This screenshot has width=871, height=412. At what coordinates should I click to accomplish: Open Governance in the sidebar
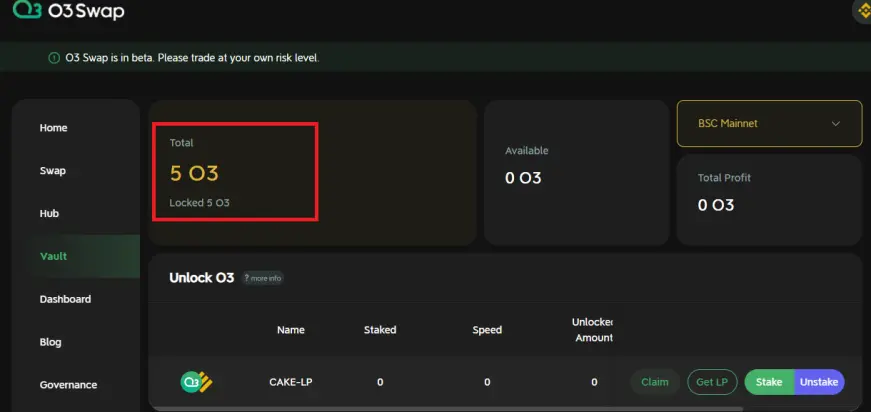click(x=68, y=384)
